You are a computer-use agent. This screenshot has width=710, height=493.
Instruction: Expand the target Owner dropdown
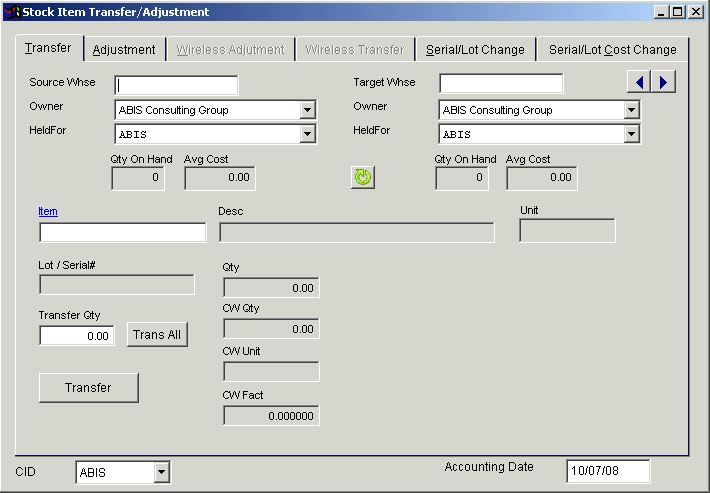pyautogui.click(x=632, y=110)
